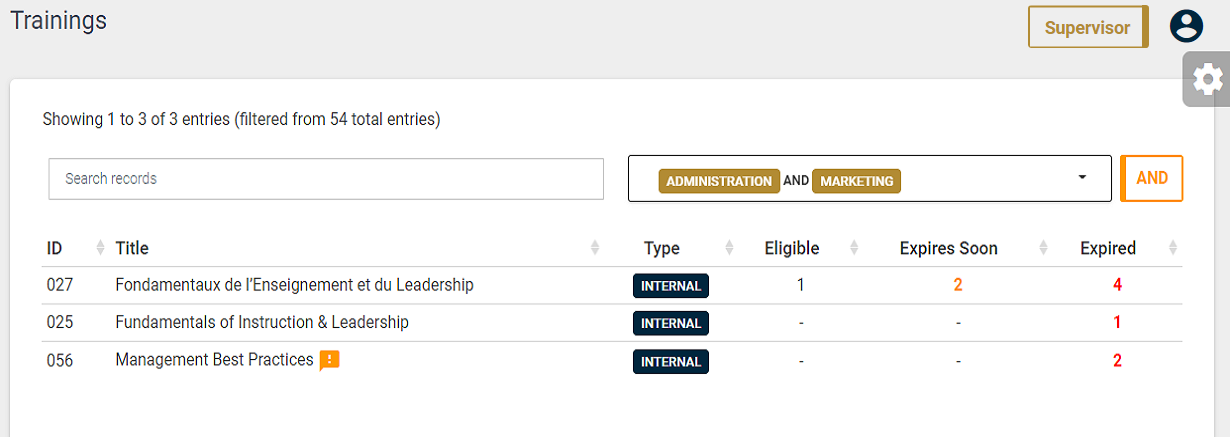Focus the Search records field
Image resolution: width=1230 pixels, height=437 pixels.
tap(326, 179)
